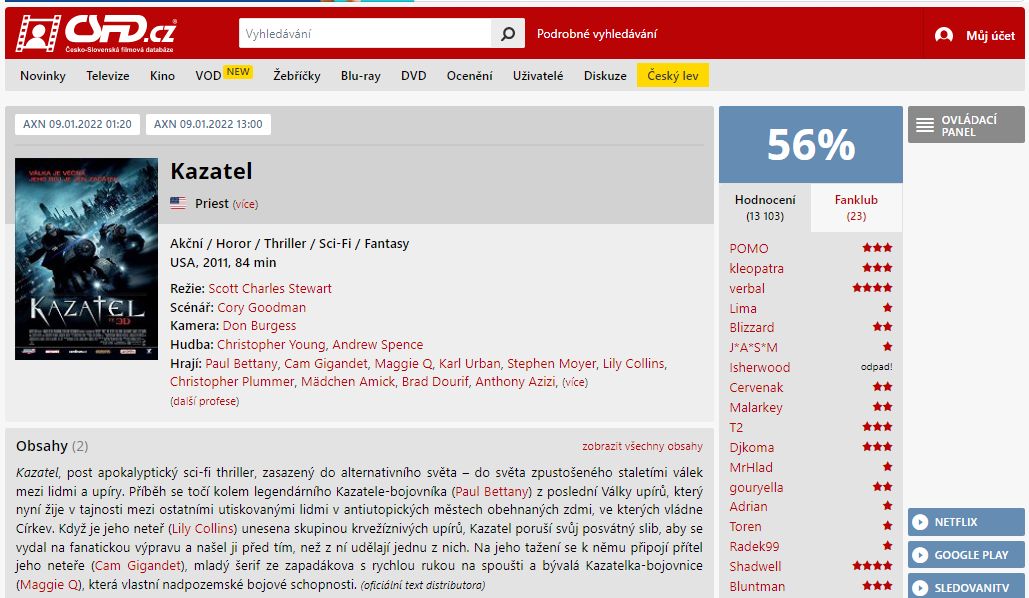Image resolution: width=1029 pixels, height=598 pixels.
Task: Open the Ovládací panel button
Action: (966, 125)
